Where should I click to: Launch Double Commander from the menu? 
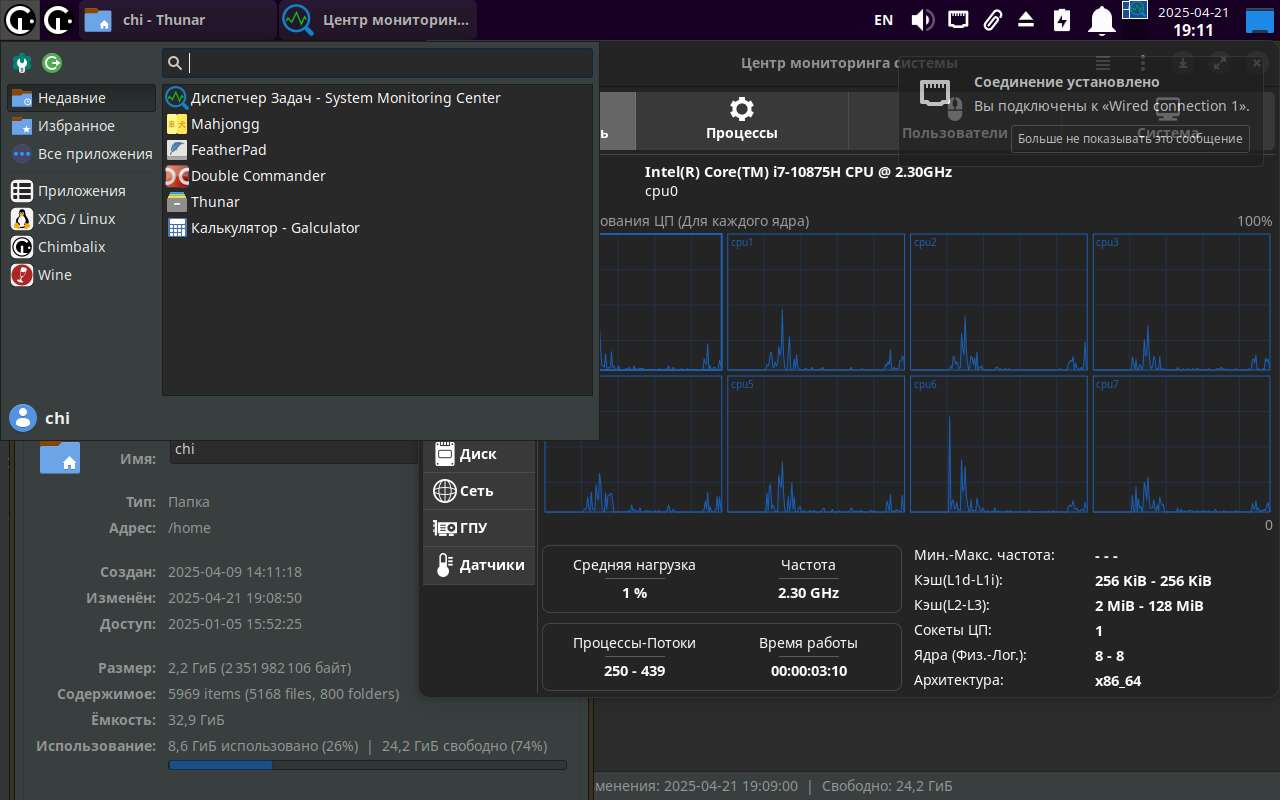pyautogui.click(x=377, y=176)
